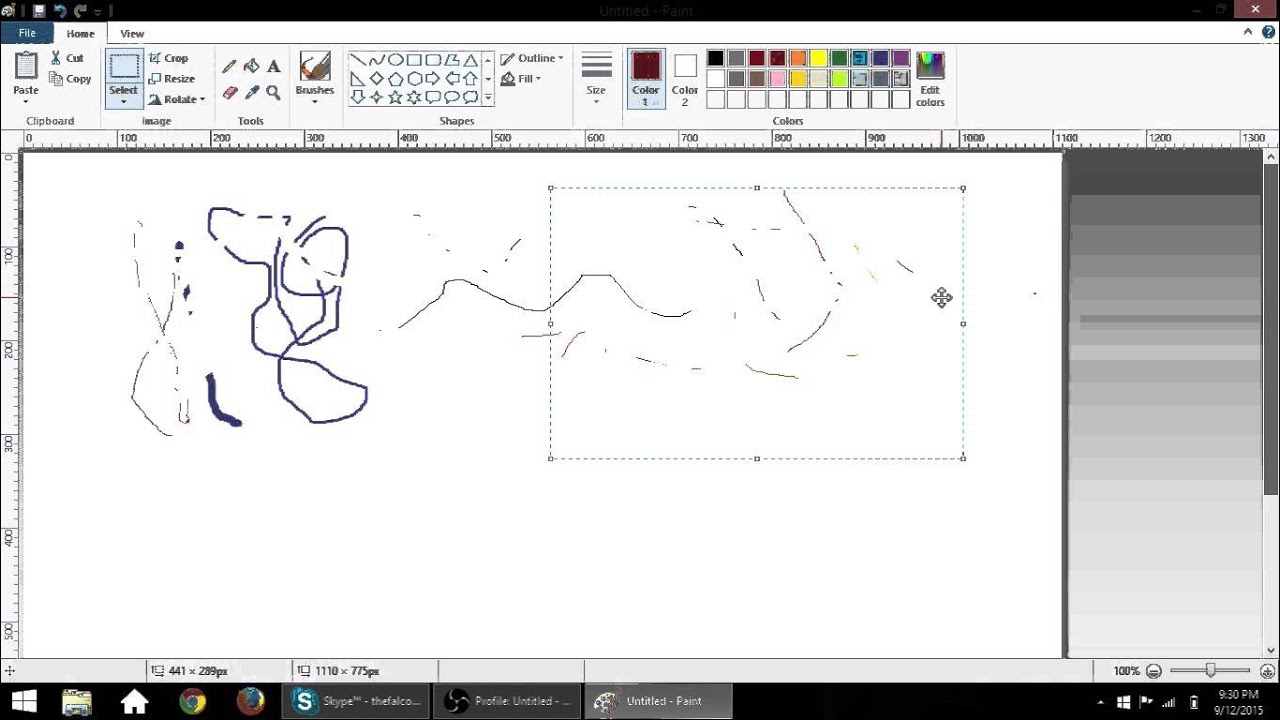This screenshot has width=1280, height=720.
Task: Click the Brushes icon
Action: click(314, 68)
